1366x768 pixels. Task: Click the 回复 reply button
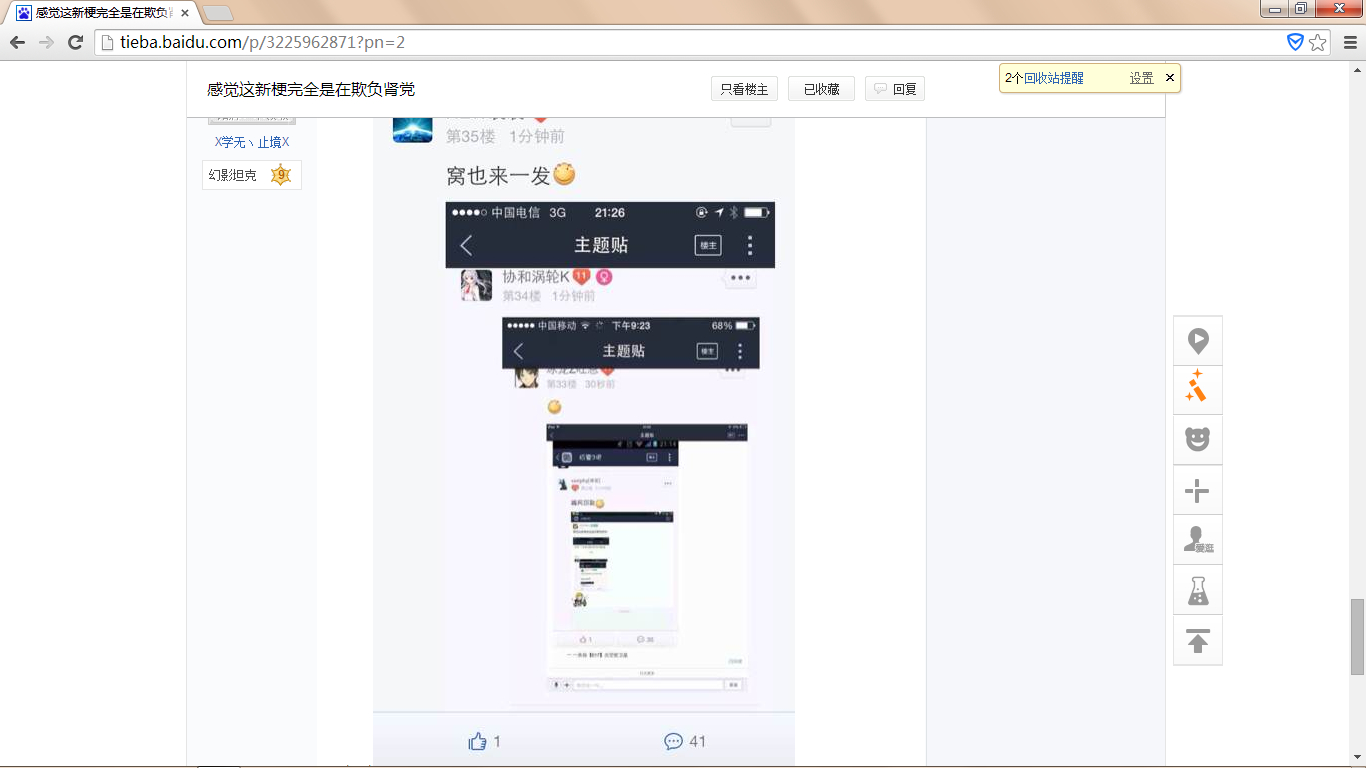tap(895, 89)
